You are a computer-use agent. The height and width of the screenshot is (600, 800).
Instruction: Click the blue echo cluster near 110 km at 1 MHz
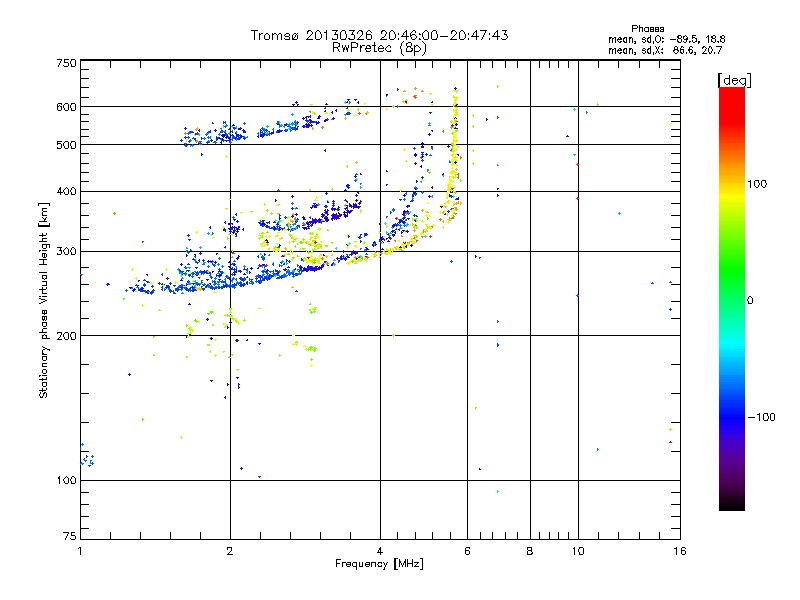coord(87,458)
